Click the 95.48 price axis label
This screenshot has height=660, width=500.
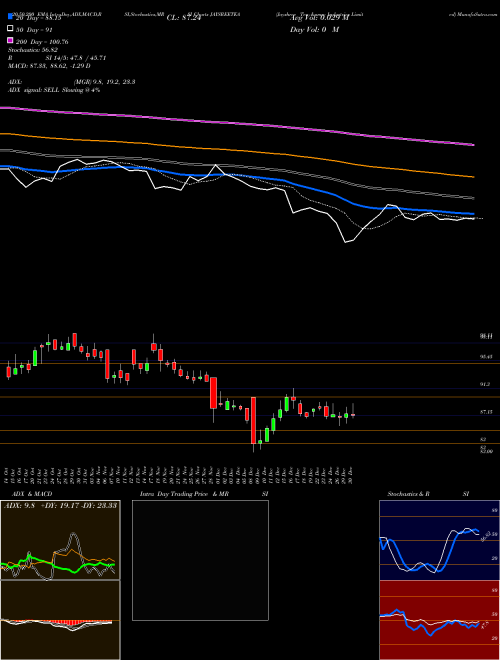pos(486,357)
